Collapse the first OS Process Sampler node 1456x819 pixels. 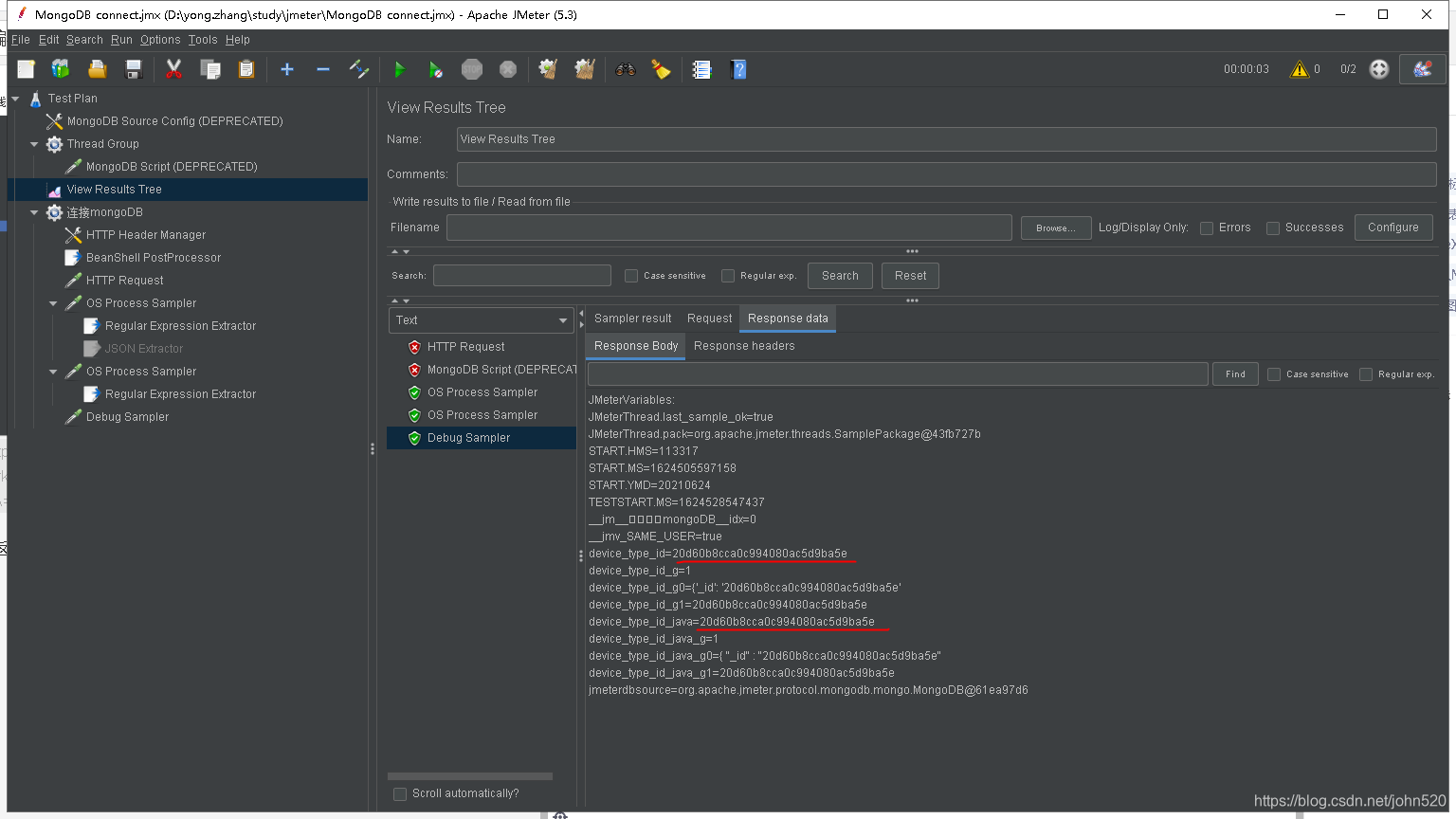(x=53, y=303)
